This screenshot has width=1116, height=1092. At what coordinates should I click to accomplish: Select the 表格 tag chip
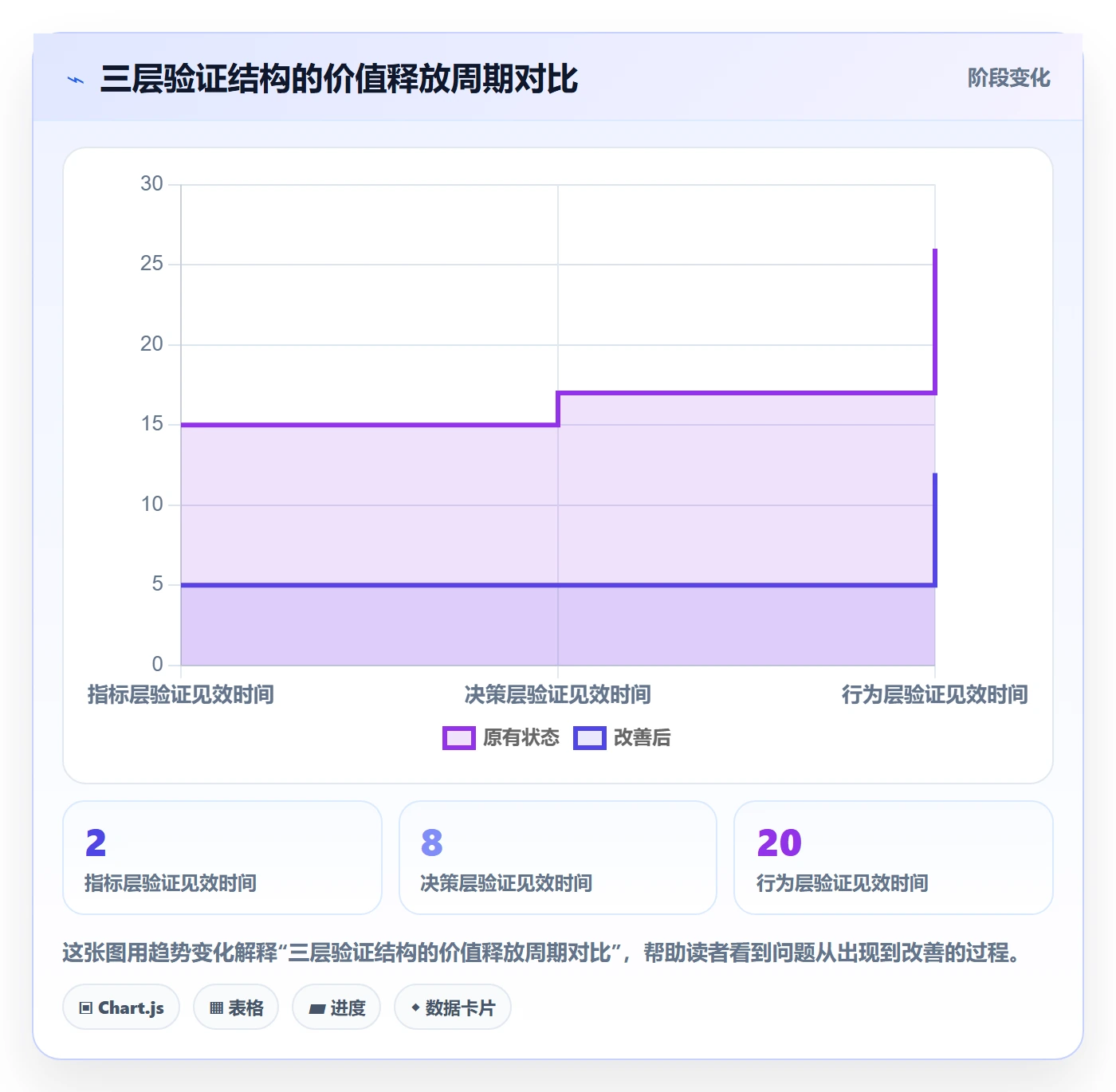[236, 1008]
